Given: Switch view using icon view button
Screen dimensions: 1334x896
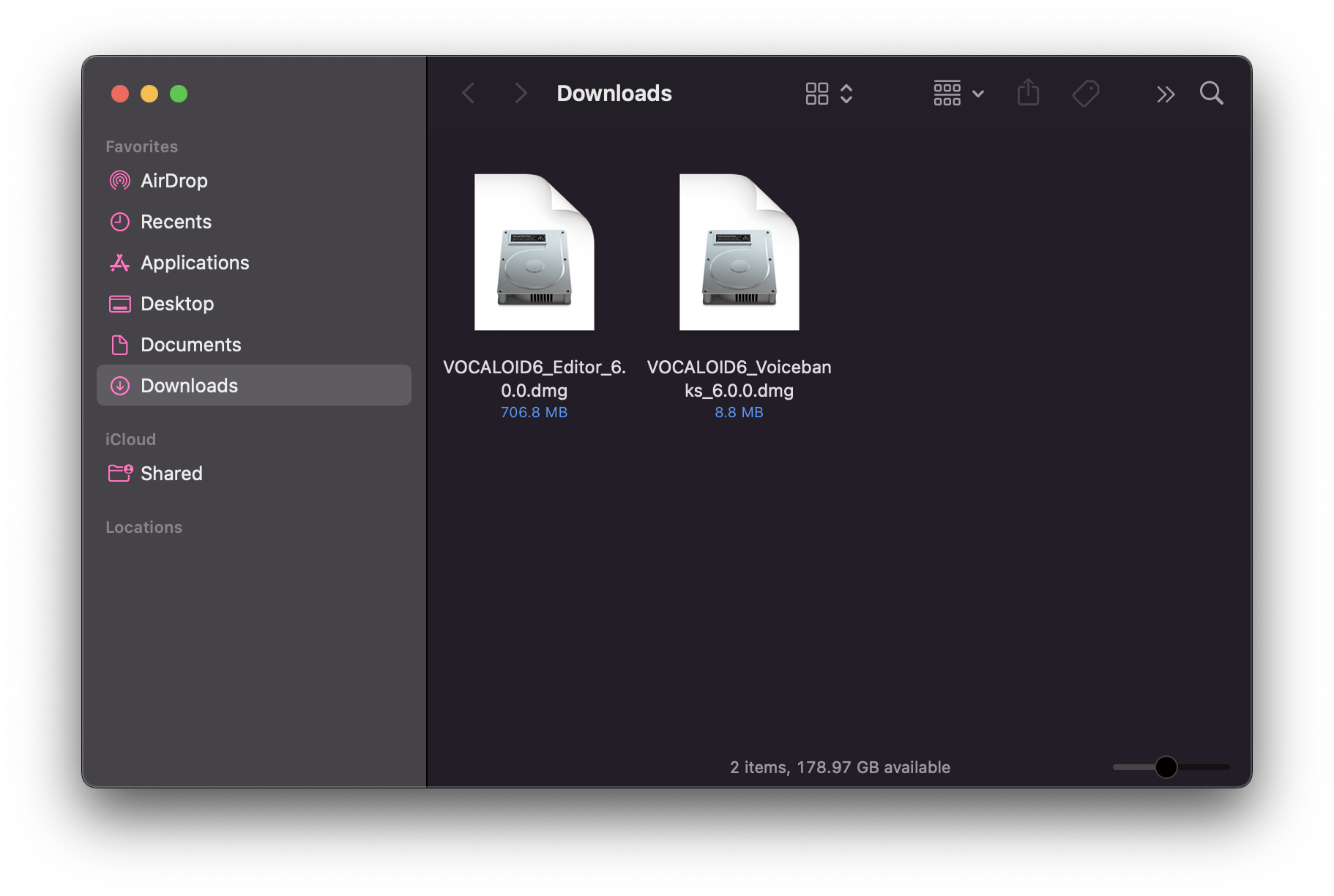Looking at the screenshot, I should coord(829,94).
